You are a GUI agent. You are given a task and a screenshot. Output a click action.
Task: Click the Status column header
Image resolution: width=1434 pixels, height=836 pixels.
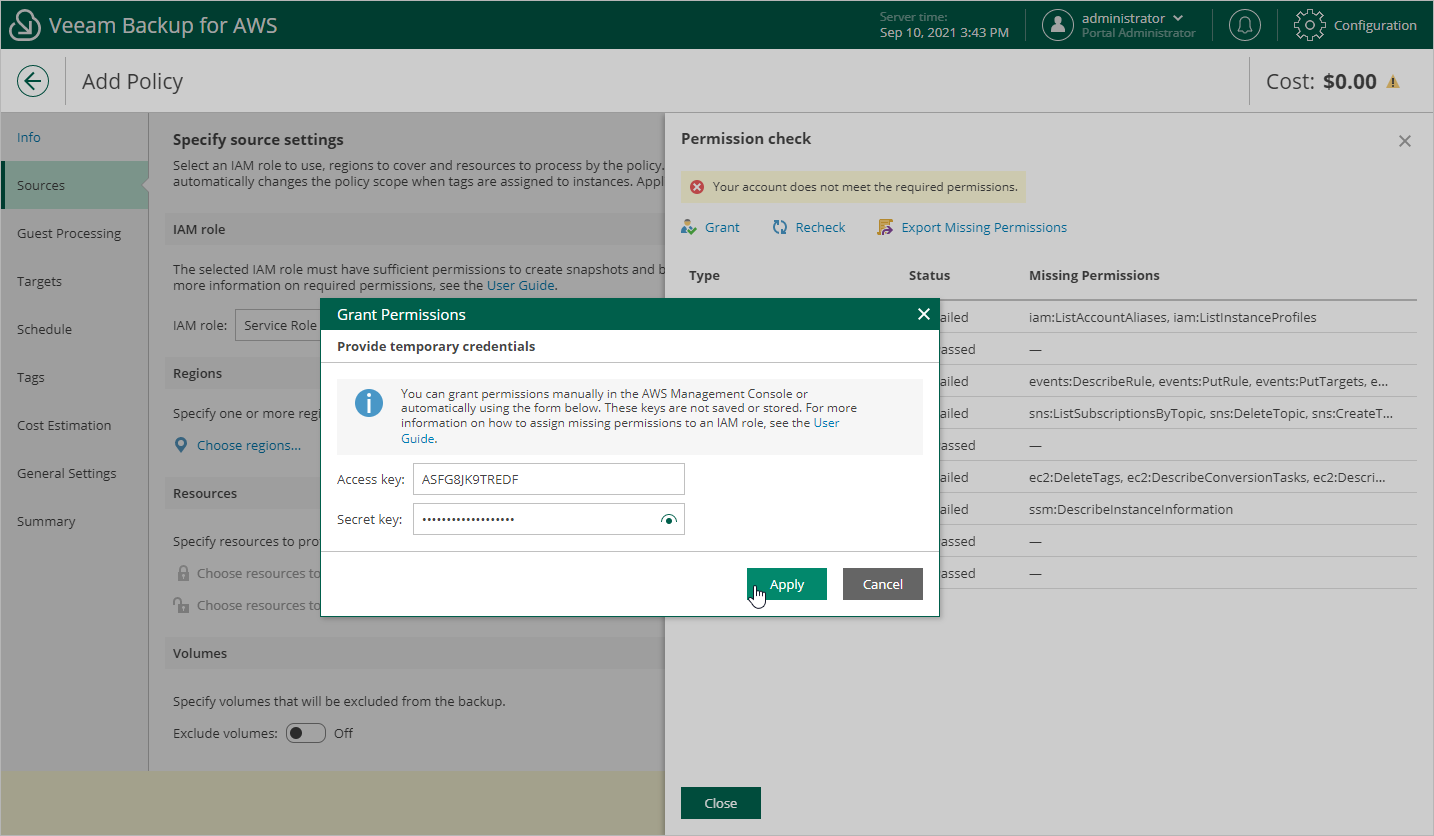click(x=930, y=275)
